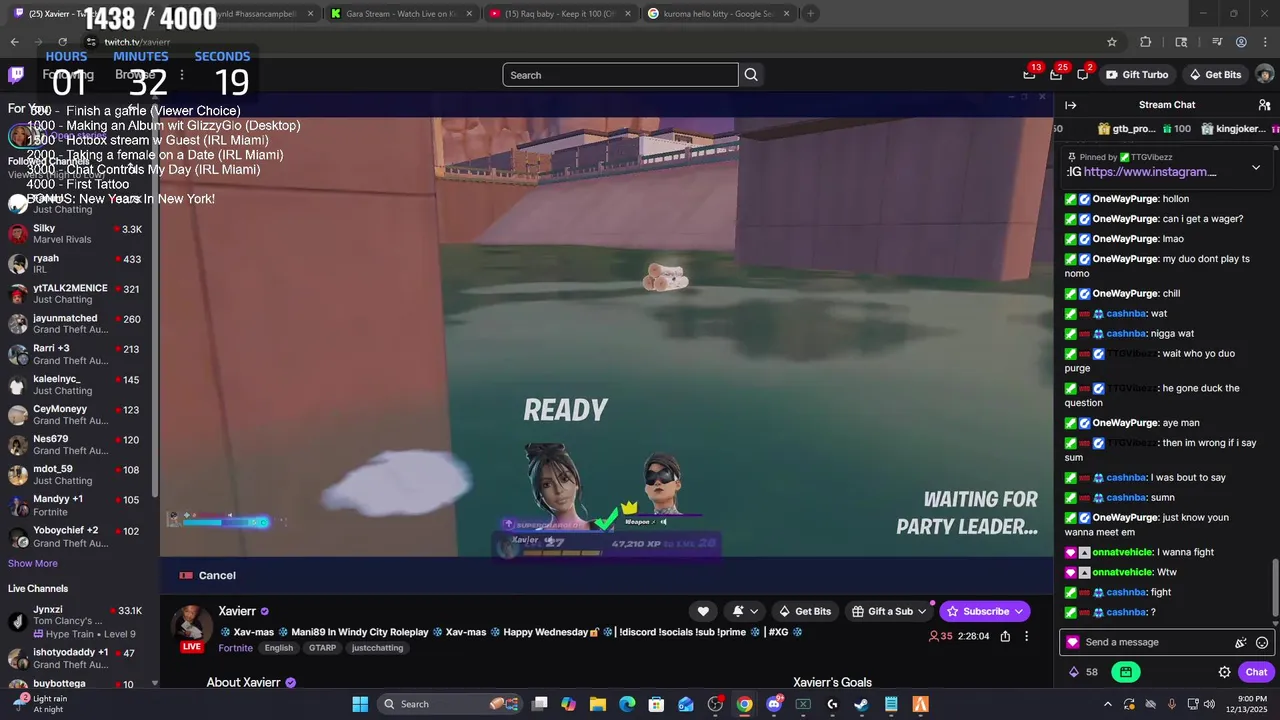Click the Twitch search input field
Image resolution: width=1280 pixels, height=720 pixels.
[x=620, y=75]
